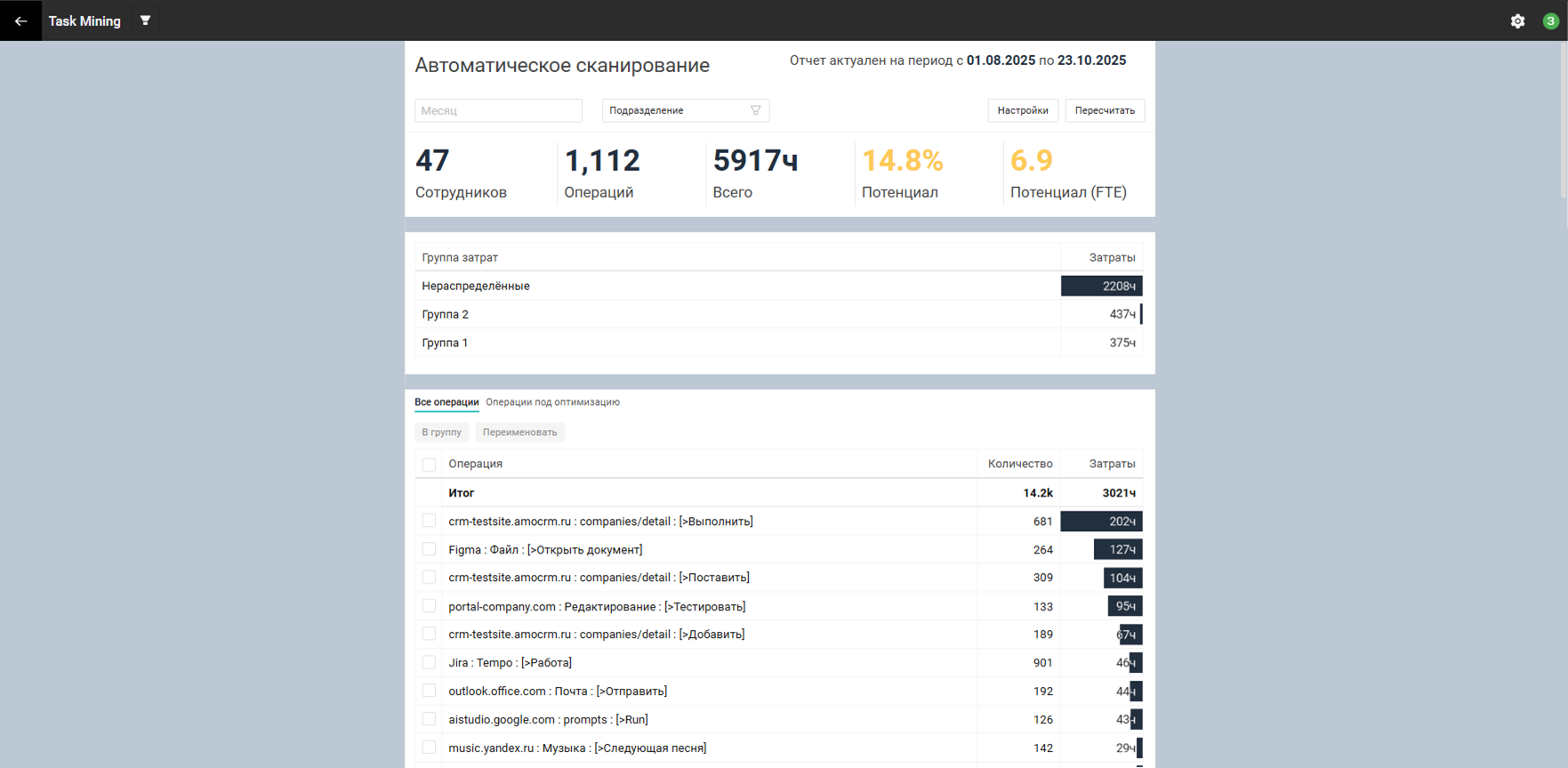The width and height of the screenshot is (1568, 768).
Task: Click the Операция column header
Action: [x=475, y=464]
